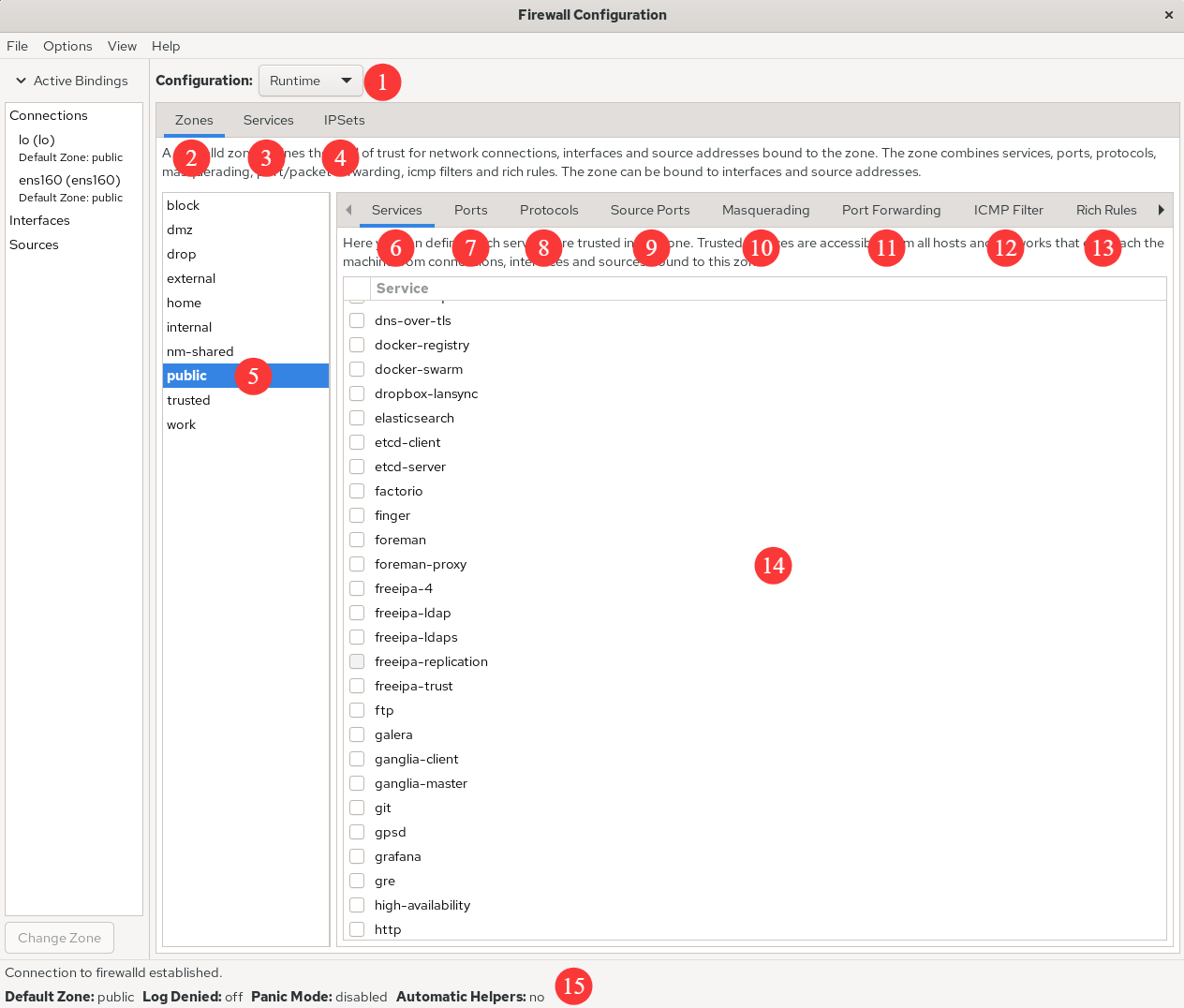Tick the git service checkbox
This screenshot has width=1184, height=1008.
tap(357, 808)
